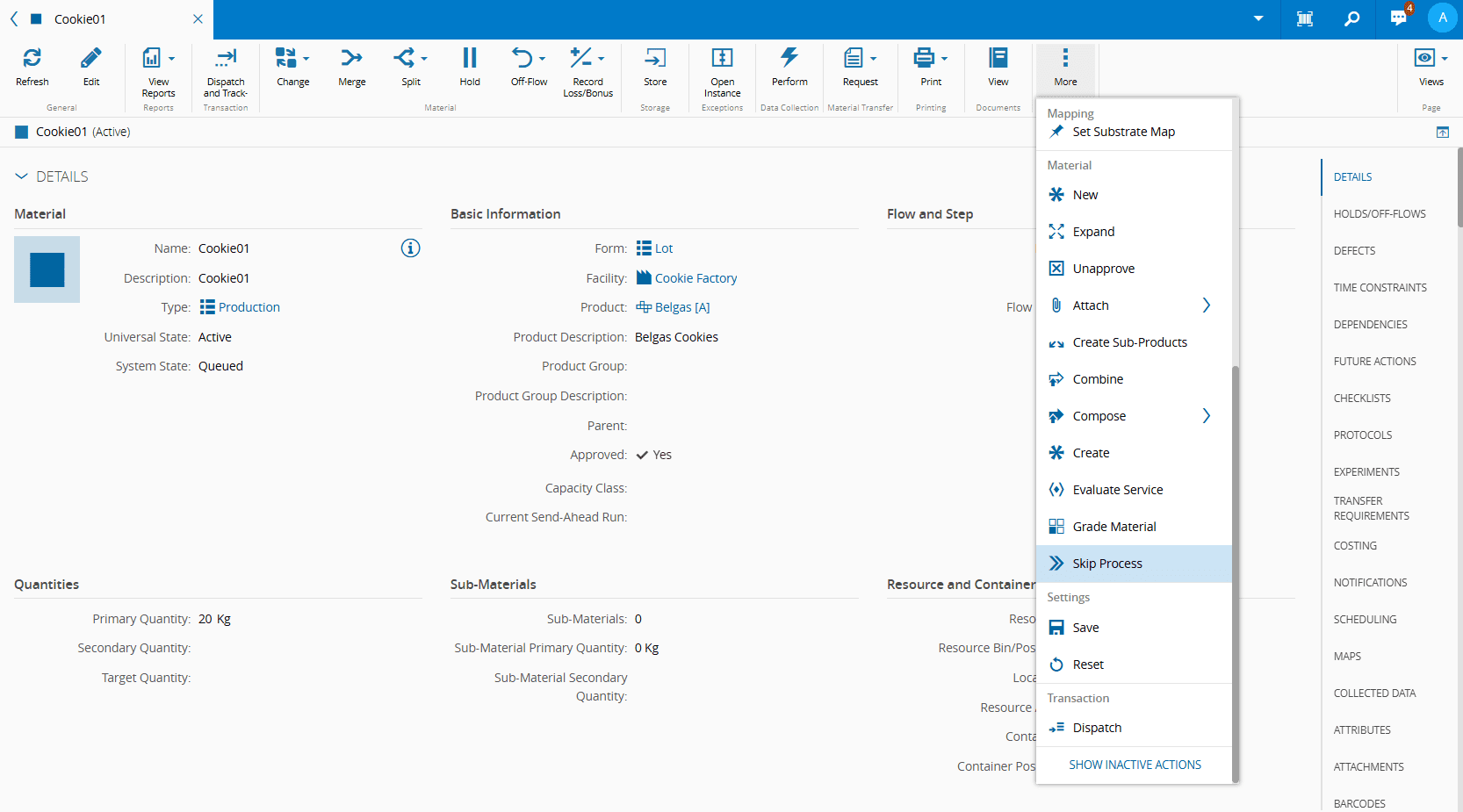Click the Refresh icon in the toolbar
Image resolution: width=1463 pixels, height=812 pixels.
[x=32, y=59]
